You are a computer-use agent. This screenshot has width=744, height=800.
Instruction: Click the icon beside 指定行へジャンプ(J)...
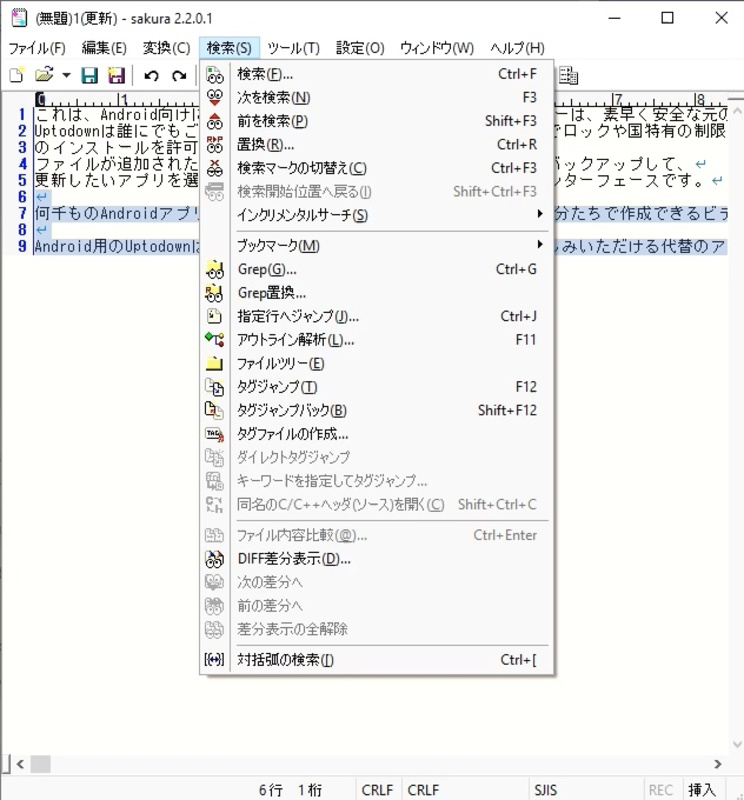[x=215, y=316]
